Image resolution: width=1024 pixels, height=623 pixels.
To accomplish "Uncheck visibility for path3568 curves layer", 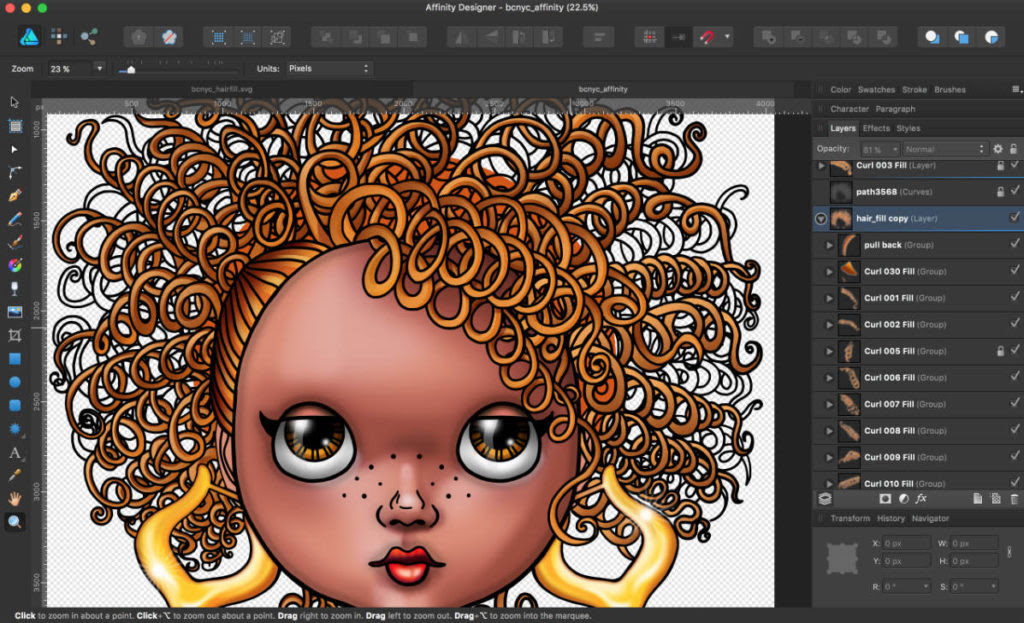I will pos(1015,191).
